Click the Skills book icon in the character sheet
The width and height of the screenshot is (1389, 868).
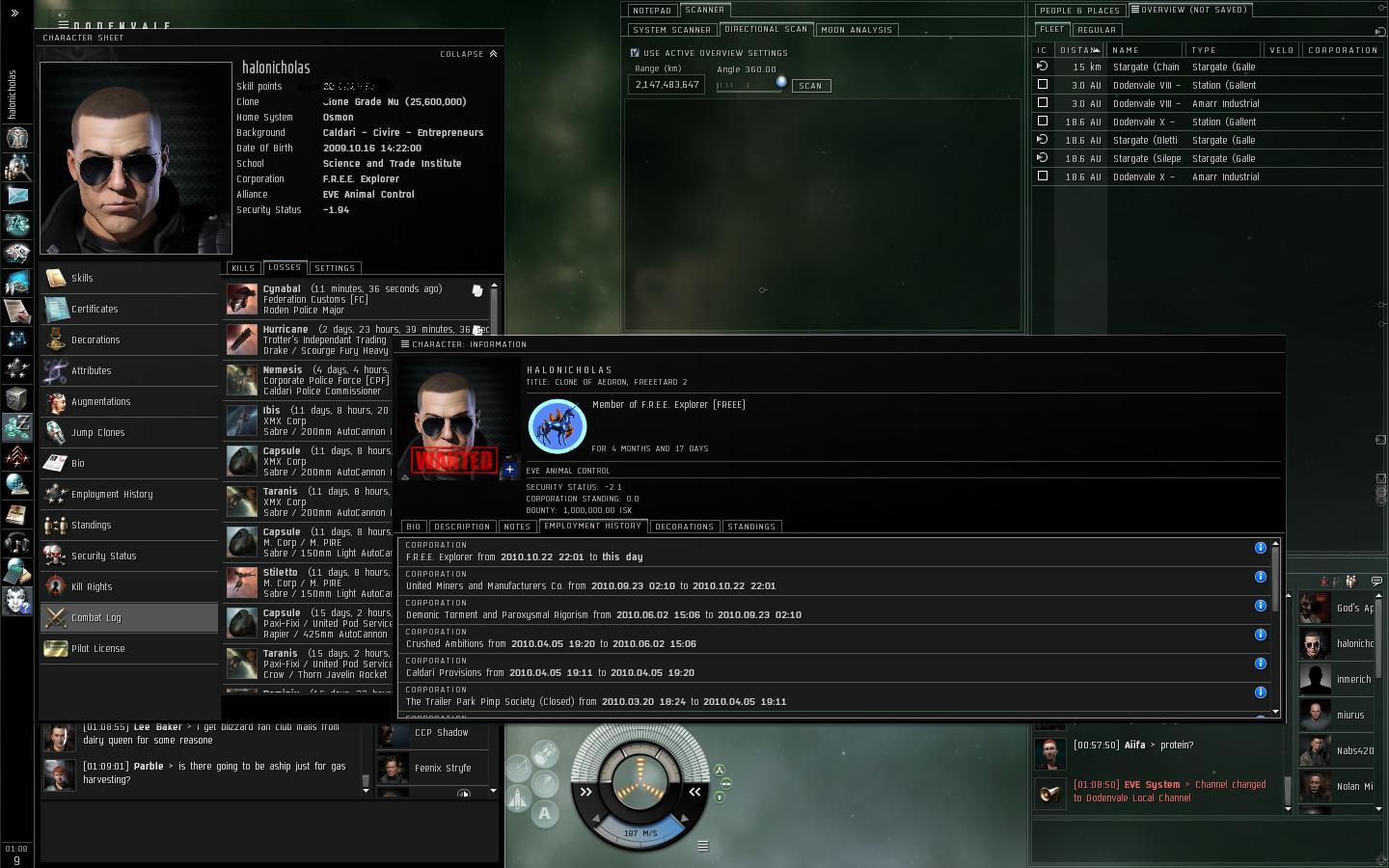[56, 278]
